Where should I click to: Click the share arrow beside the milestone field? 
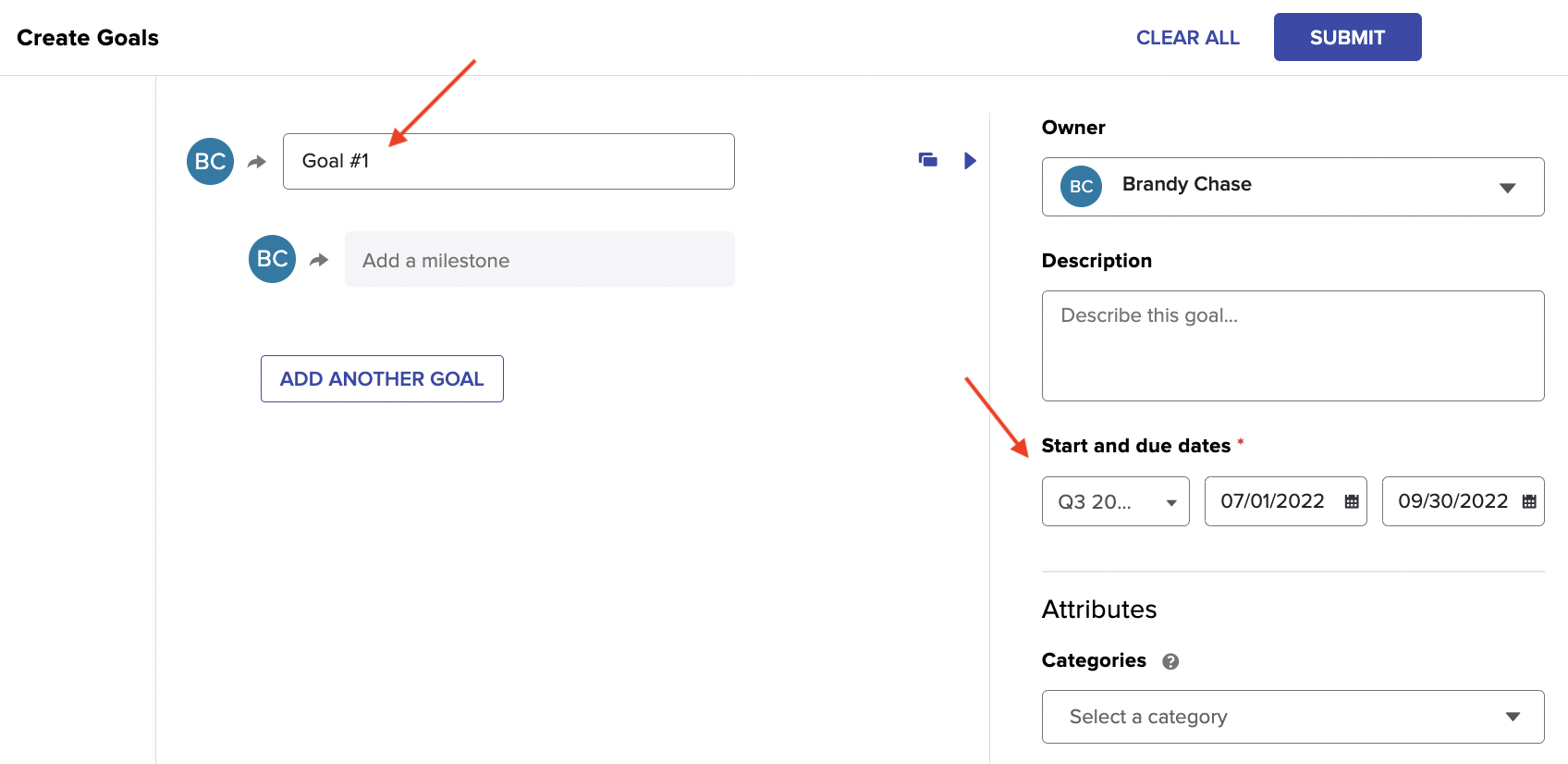(319, 260)
